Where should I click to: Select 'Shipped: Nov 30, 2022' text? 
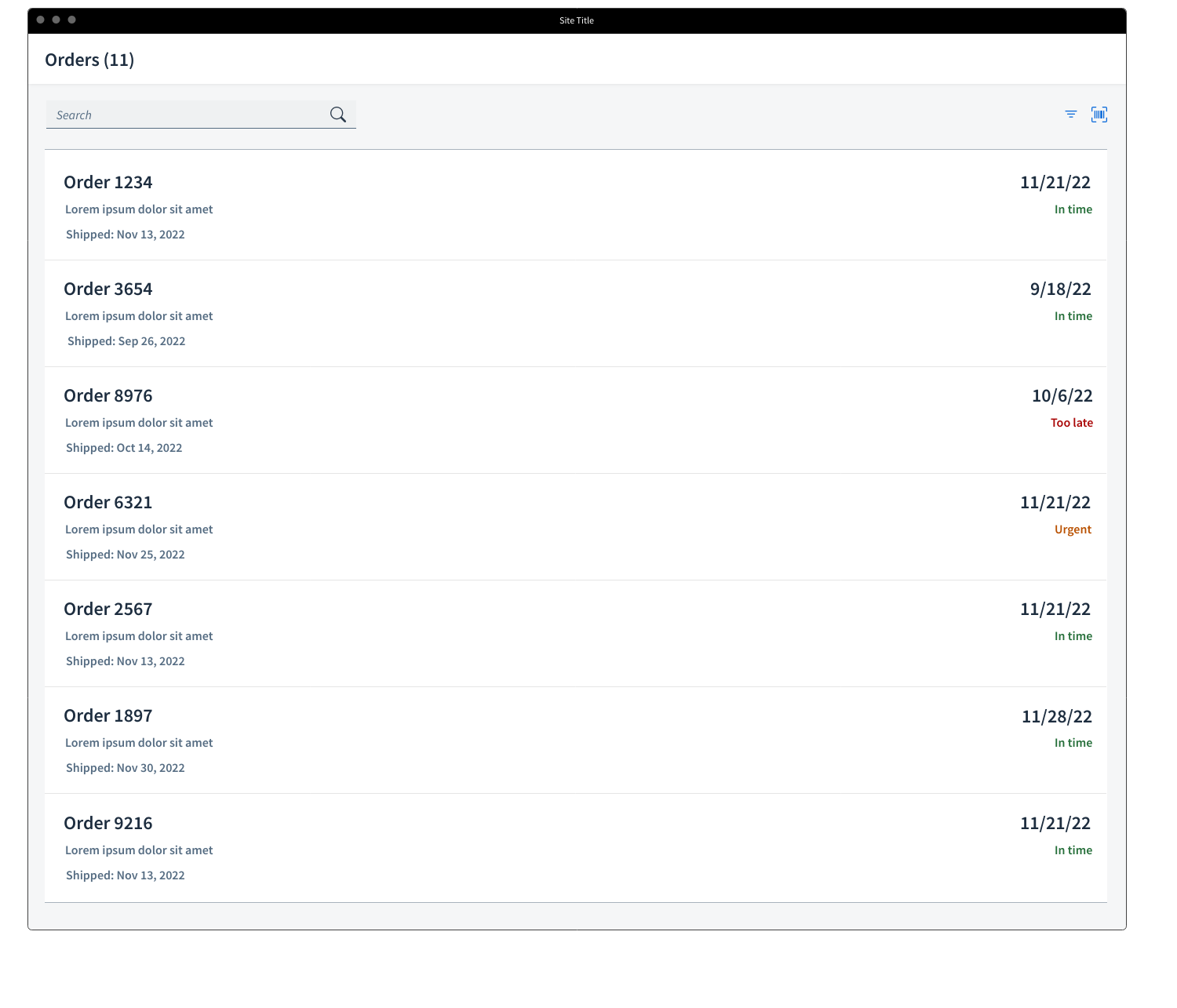(x=126, y=768)
